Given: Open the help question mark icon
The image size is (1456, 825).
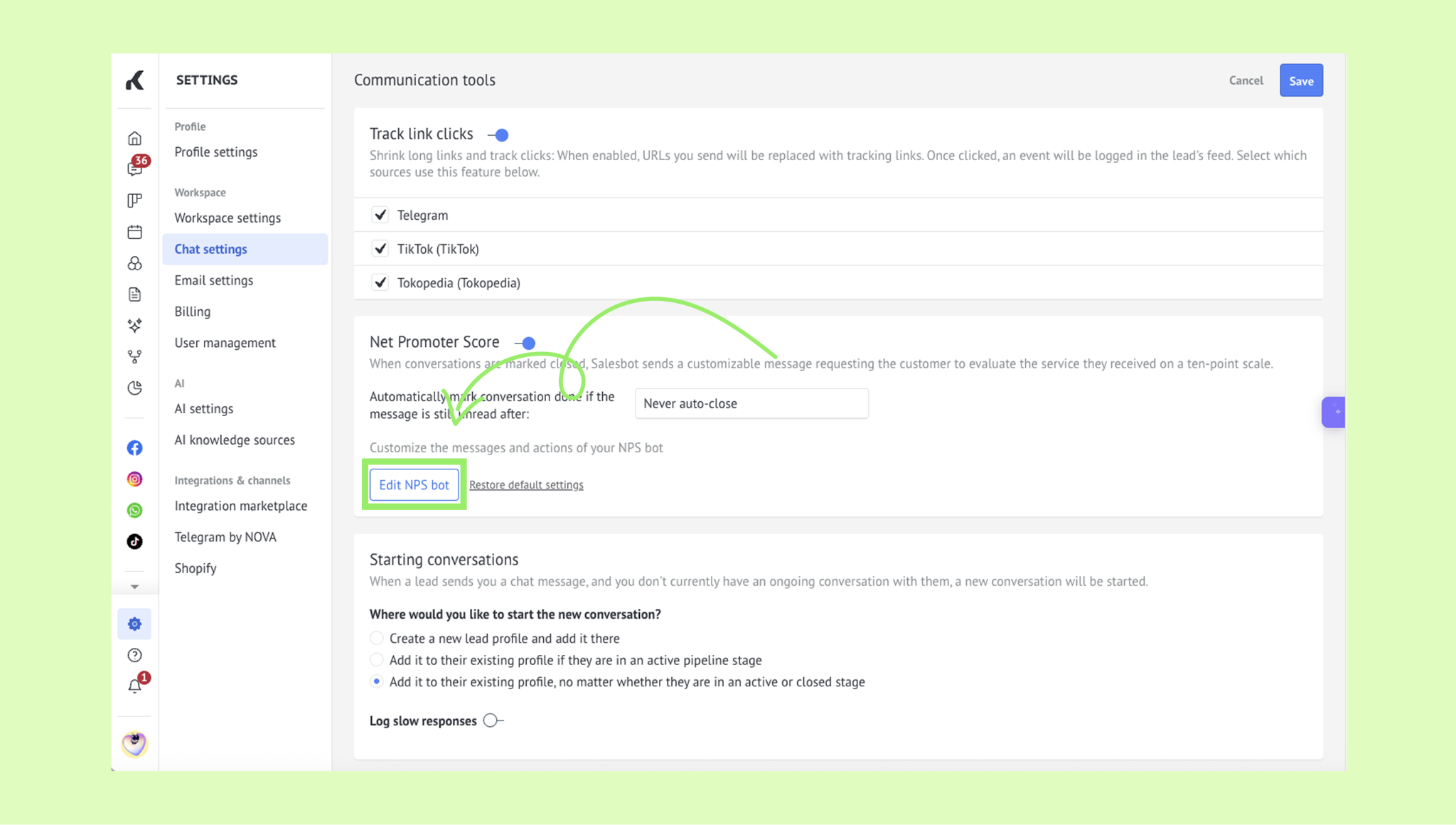Looking at the screenshot, I should (x=134, y=655).
